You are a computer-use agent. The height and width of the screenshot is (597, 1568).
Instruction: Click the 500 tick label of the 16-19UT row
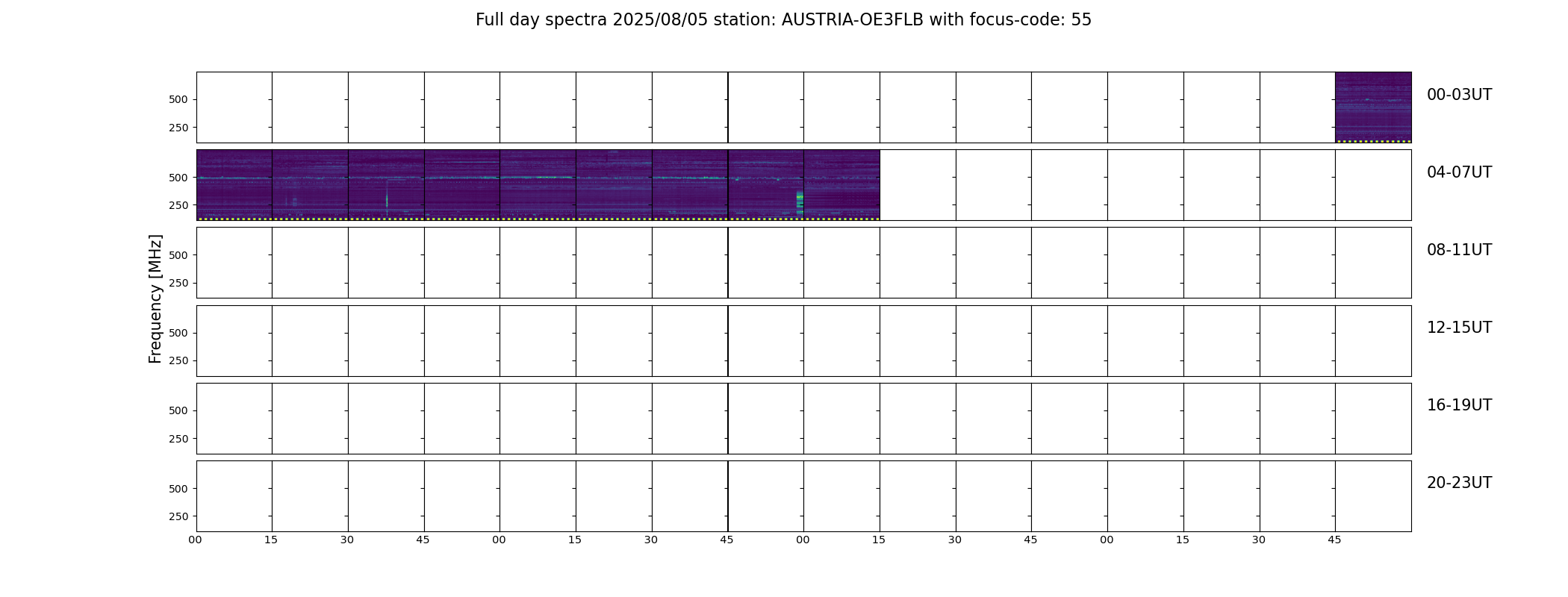tap(178, 410)
